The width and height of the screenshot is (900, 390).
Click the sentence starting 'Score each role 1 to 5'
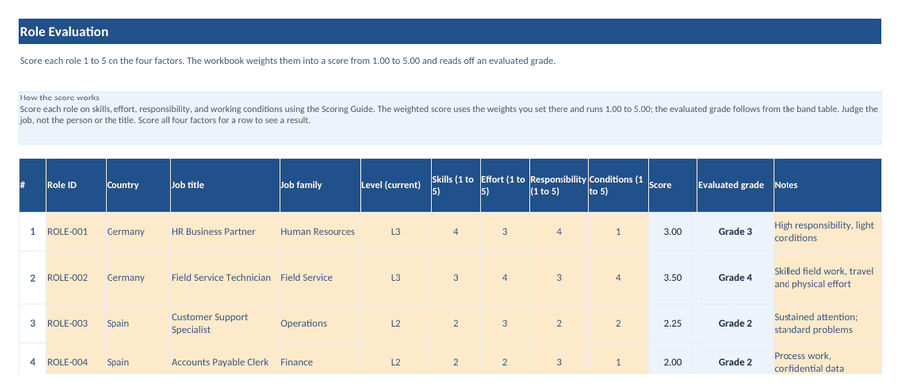click(288, 61)
